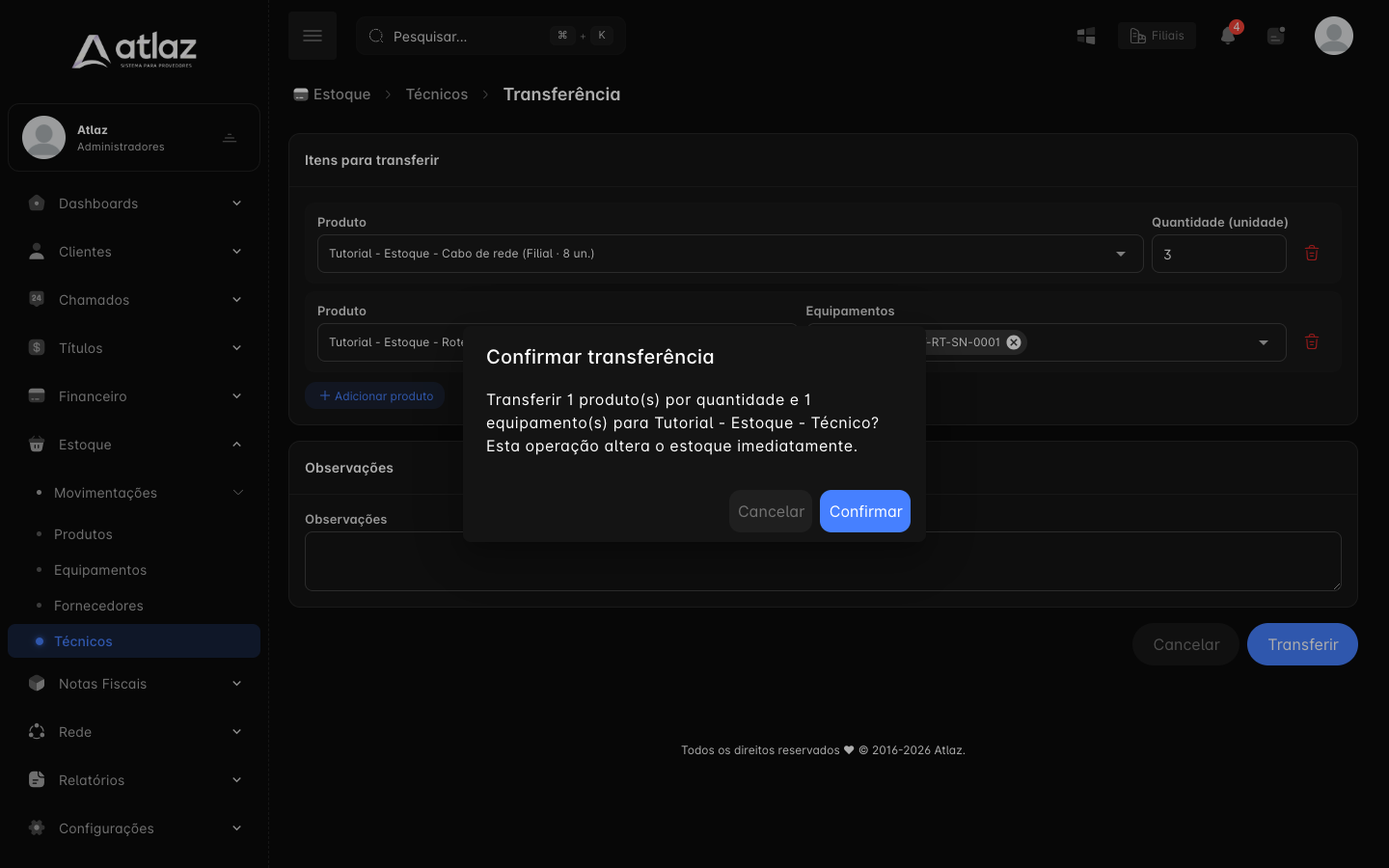Image resolution: width=1389 pixels, height=868 pixels.
Task: Click the Atlaz logo
Action: click(134, 50)
